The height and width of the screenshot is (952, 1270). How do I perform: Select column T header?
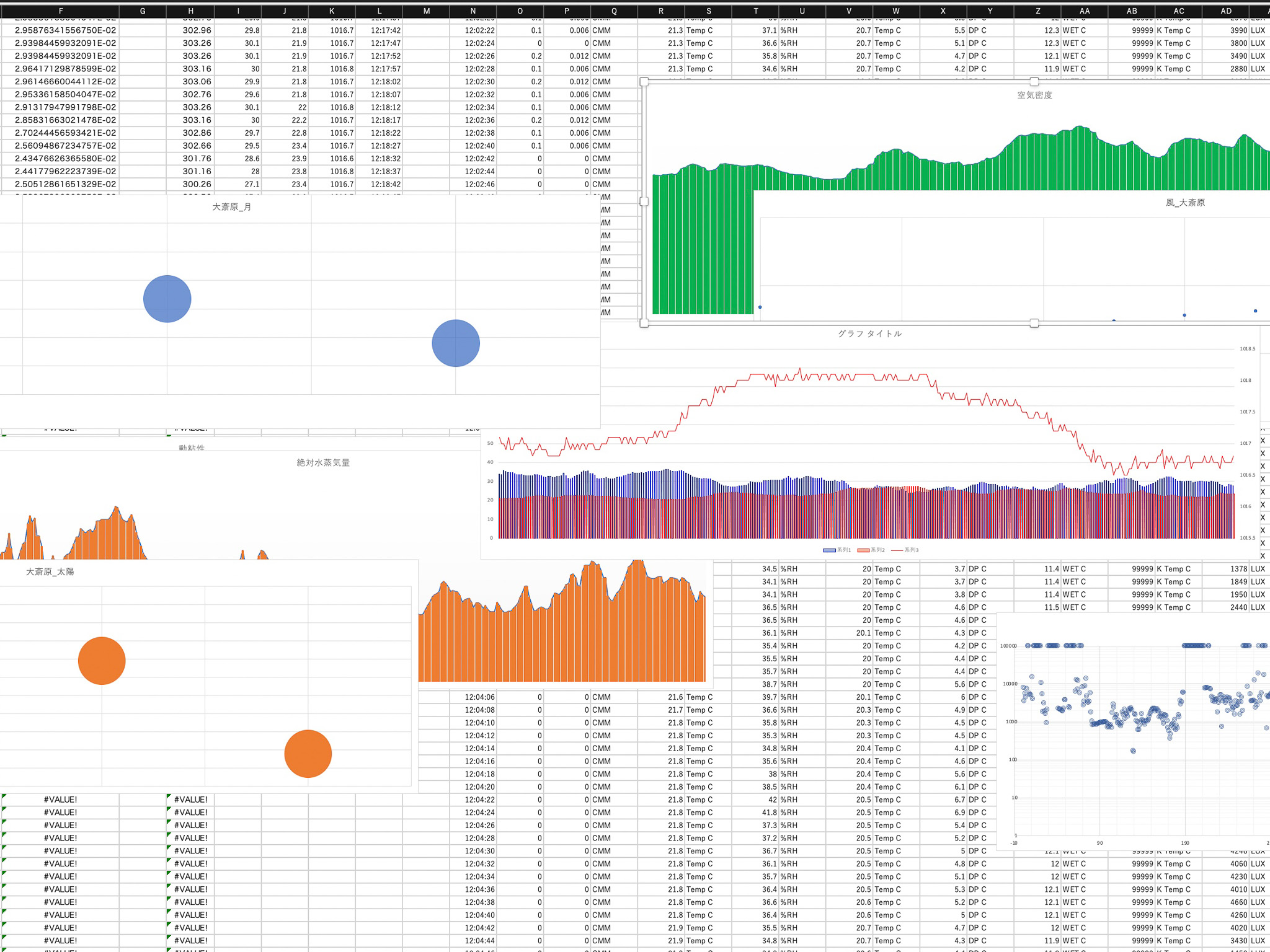tap(755, 11)
